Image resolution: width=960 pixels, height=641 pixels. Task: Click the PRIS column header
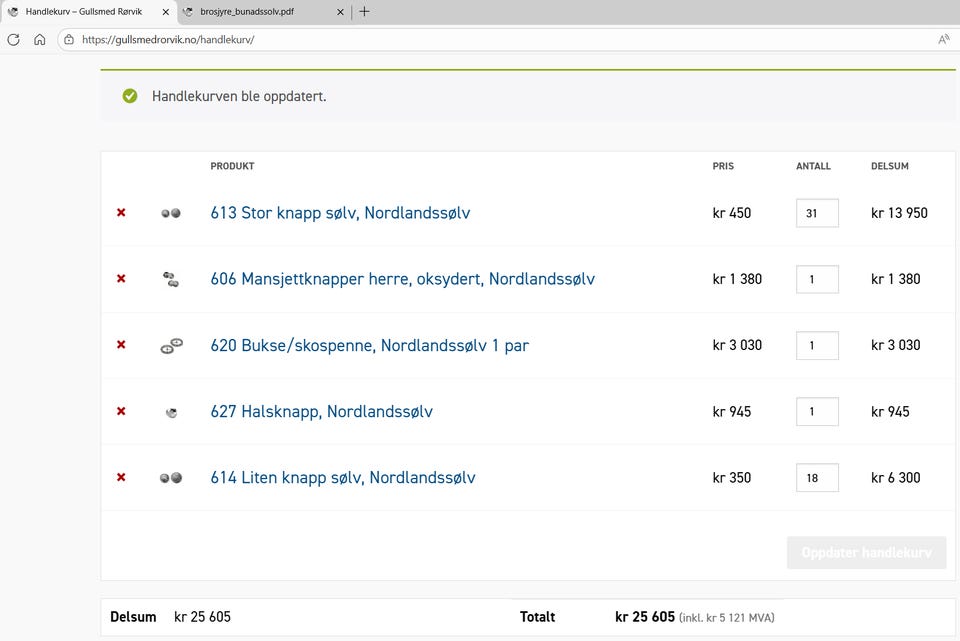pos(723,166)
